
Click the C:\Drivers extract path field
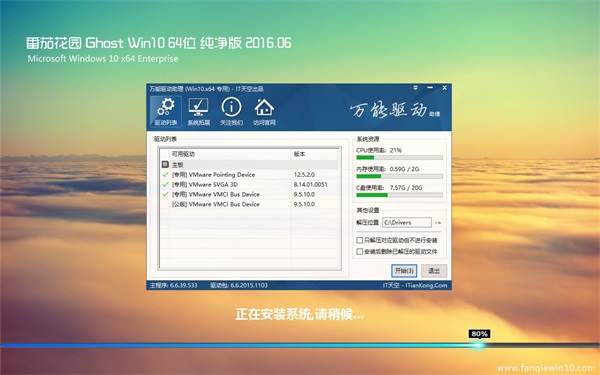407,222
